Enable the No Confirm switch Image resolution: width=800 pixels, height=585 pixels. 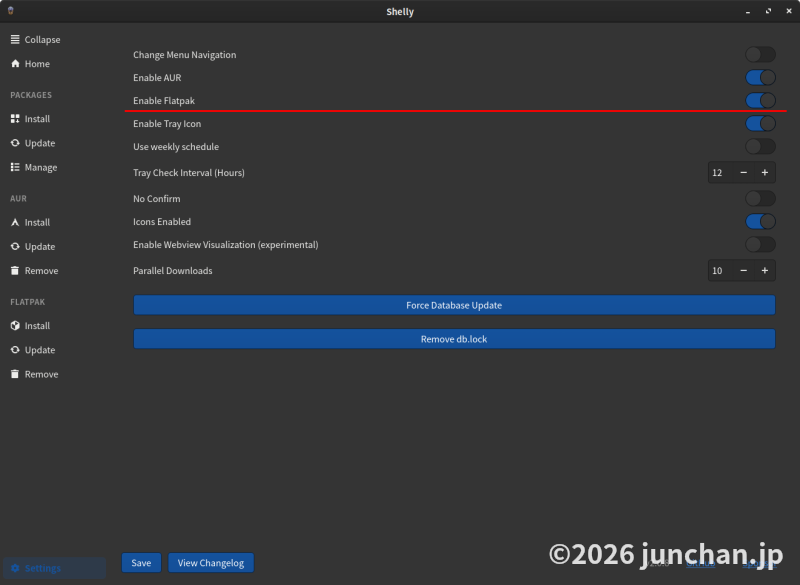point(760,199)
